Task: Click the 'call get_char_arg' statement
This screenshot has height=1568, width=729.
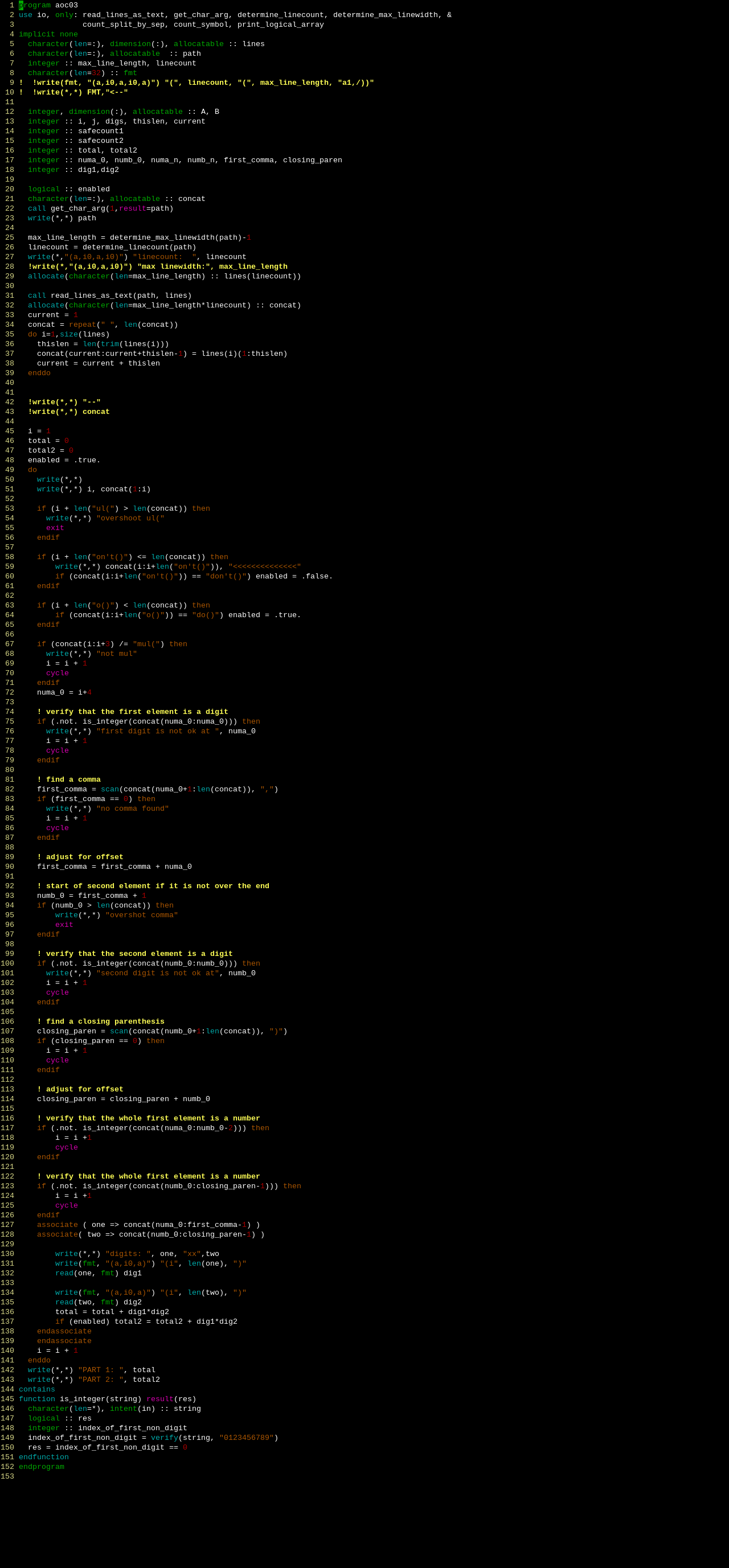Action: [100, 209]
